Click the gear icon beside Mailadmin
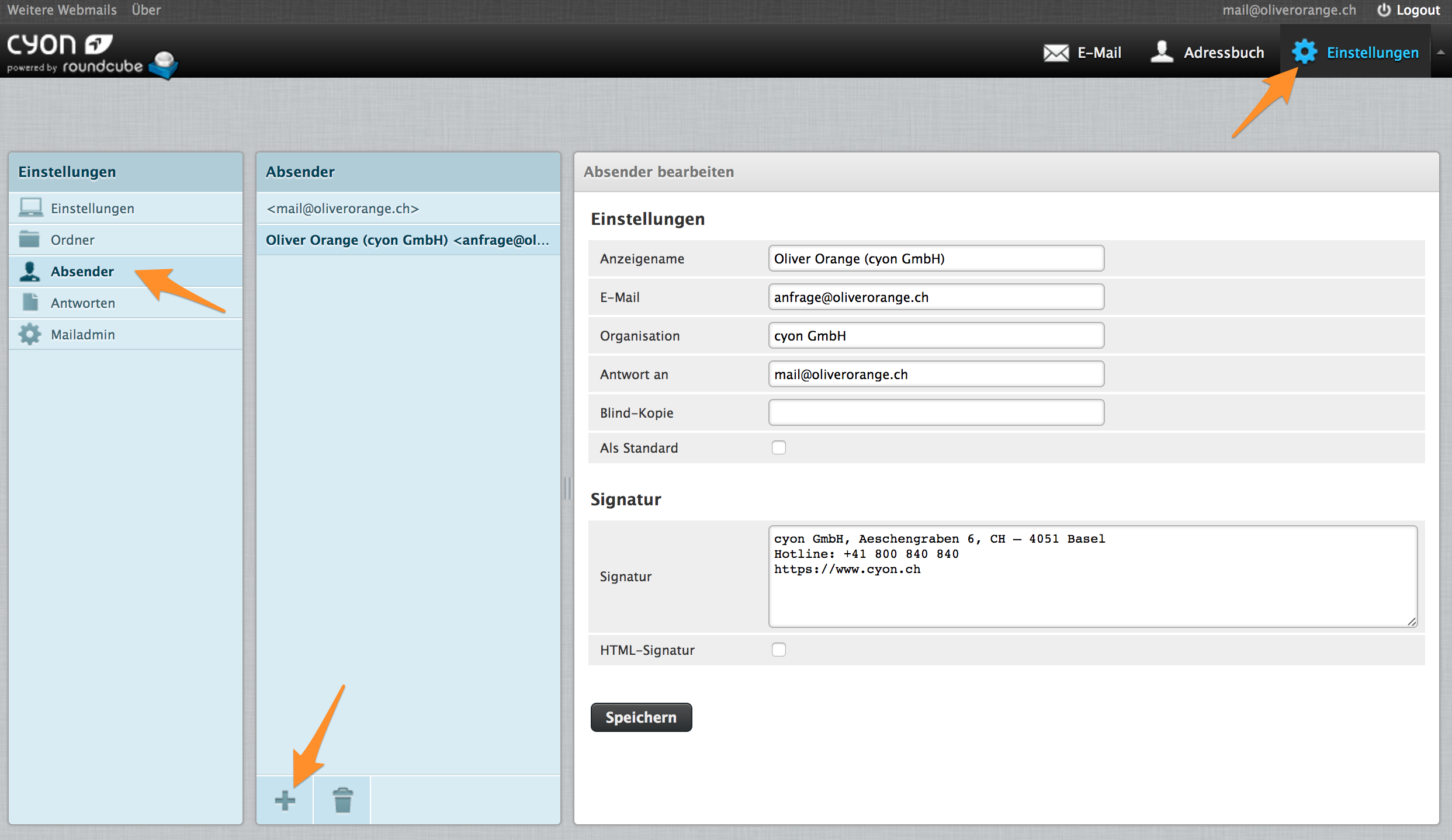This screenshot has height=840, width=1452. click(x=30, y=334)
